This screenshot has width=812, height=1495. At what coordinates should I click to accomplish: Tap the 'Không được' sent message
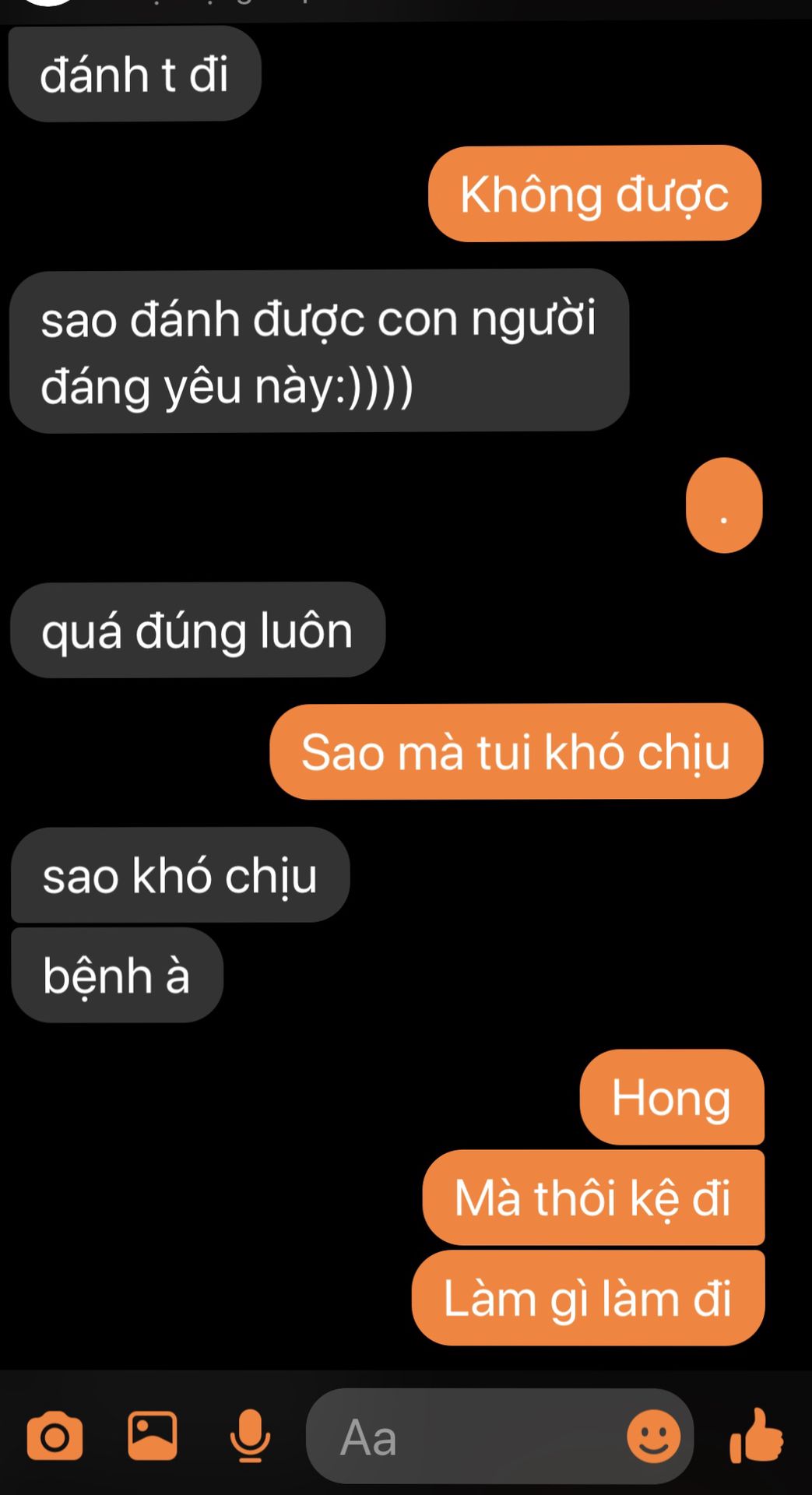click(595, 194)
